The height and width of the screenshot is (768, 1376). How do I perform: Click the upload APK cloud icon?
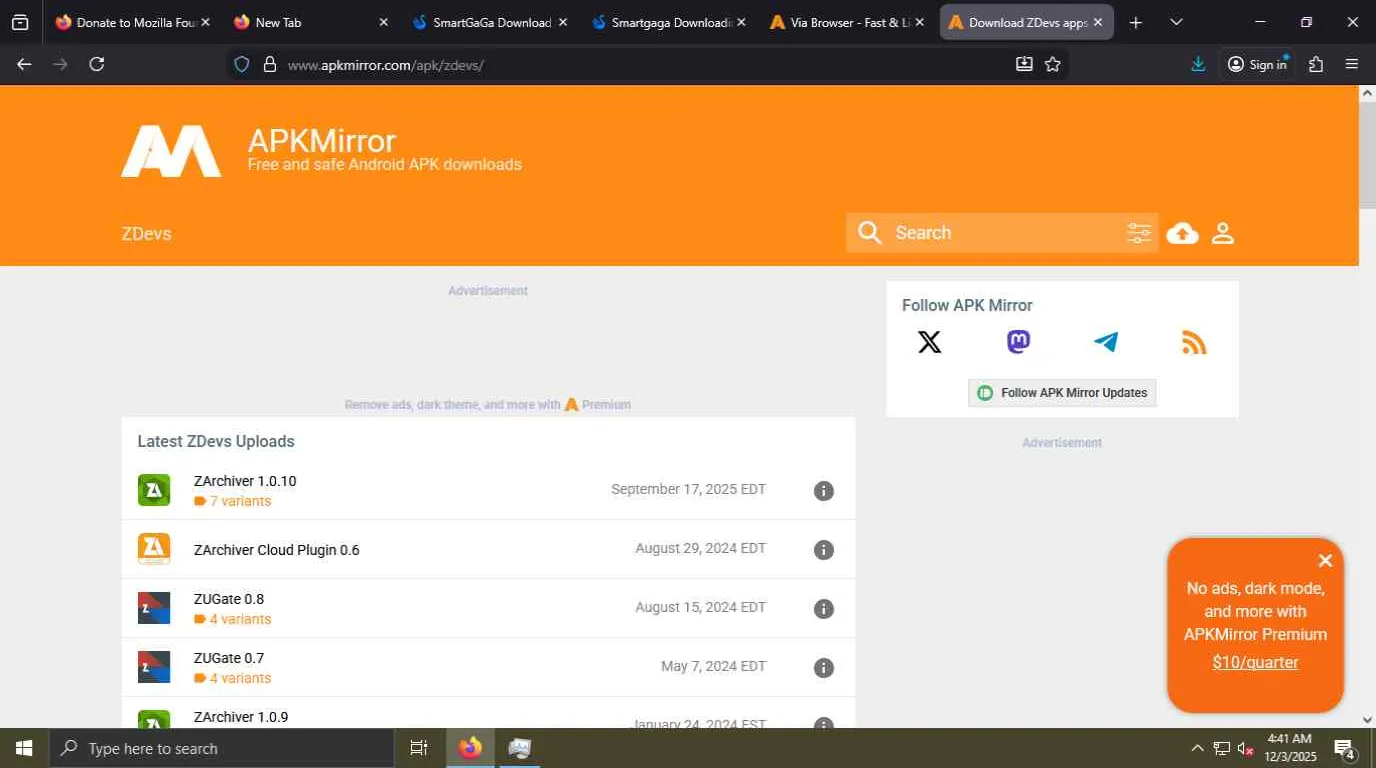[x=1183, y=233]
